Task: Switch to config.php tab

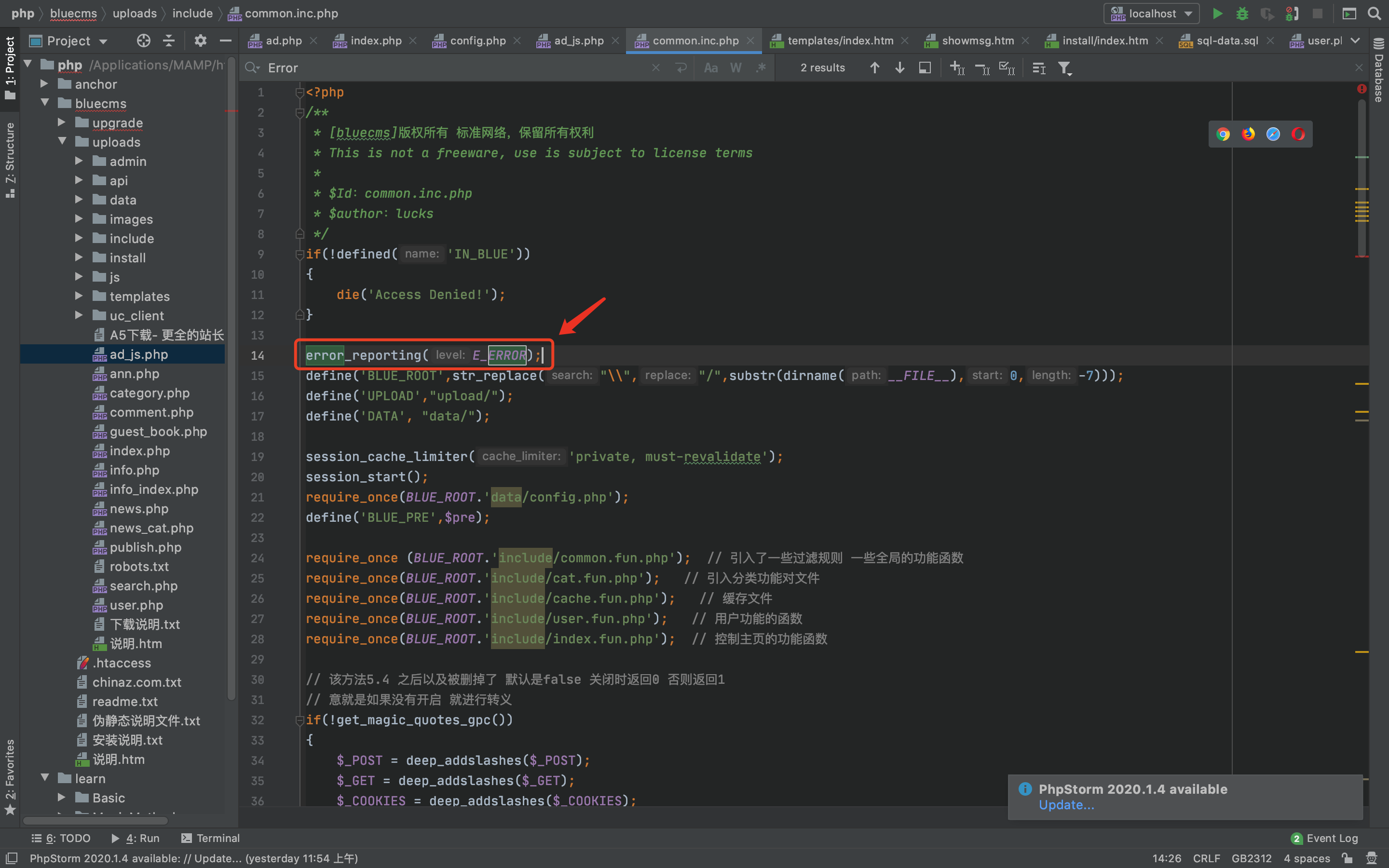Action: (477, 41)
